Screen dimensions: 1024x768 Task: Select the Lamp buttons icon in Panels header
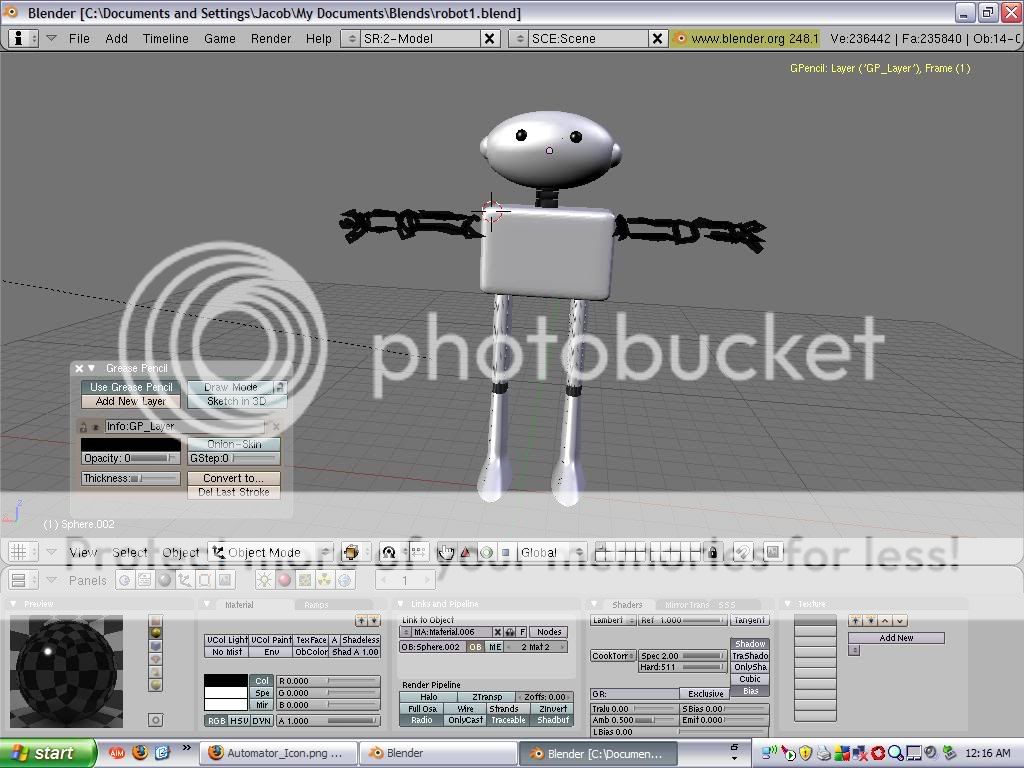click(265, 582)
